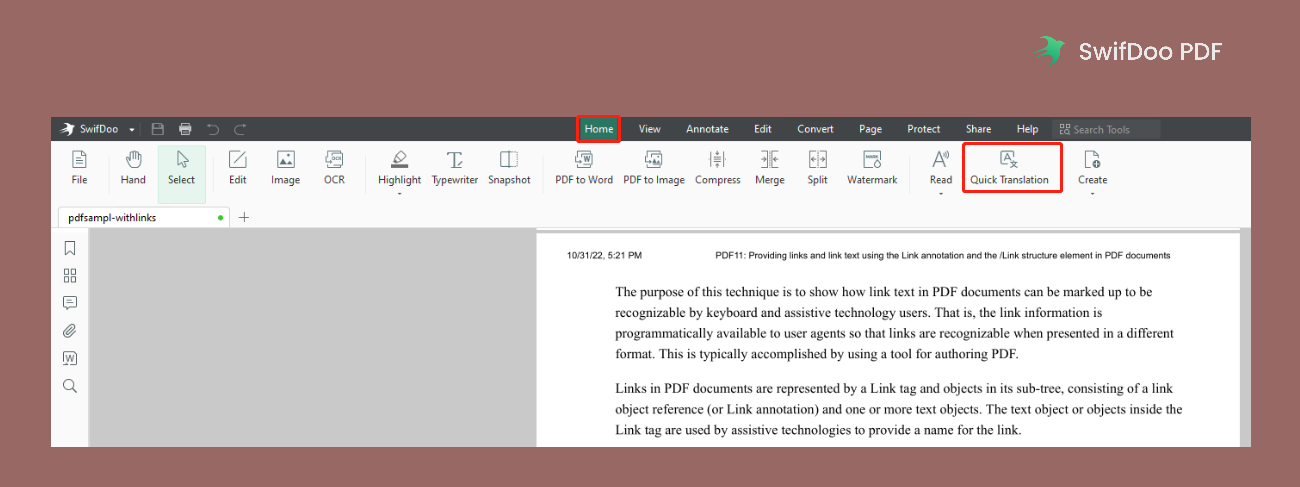
Task: Open the Convert tab
Action: point(815,129)
